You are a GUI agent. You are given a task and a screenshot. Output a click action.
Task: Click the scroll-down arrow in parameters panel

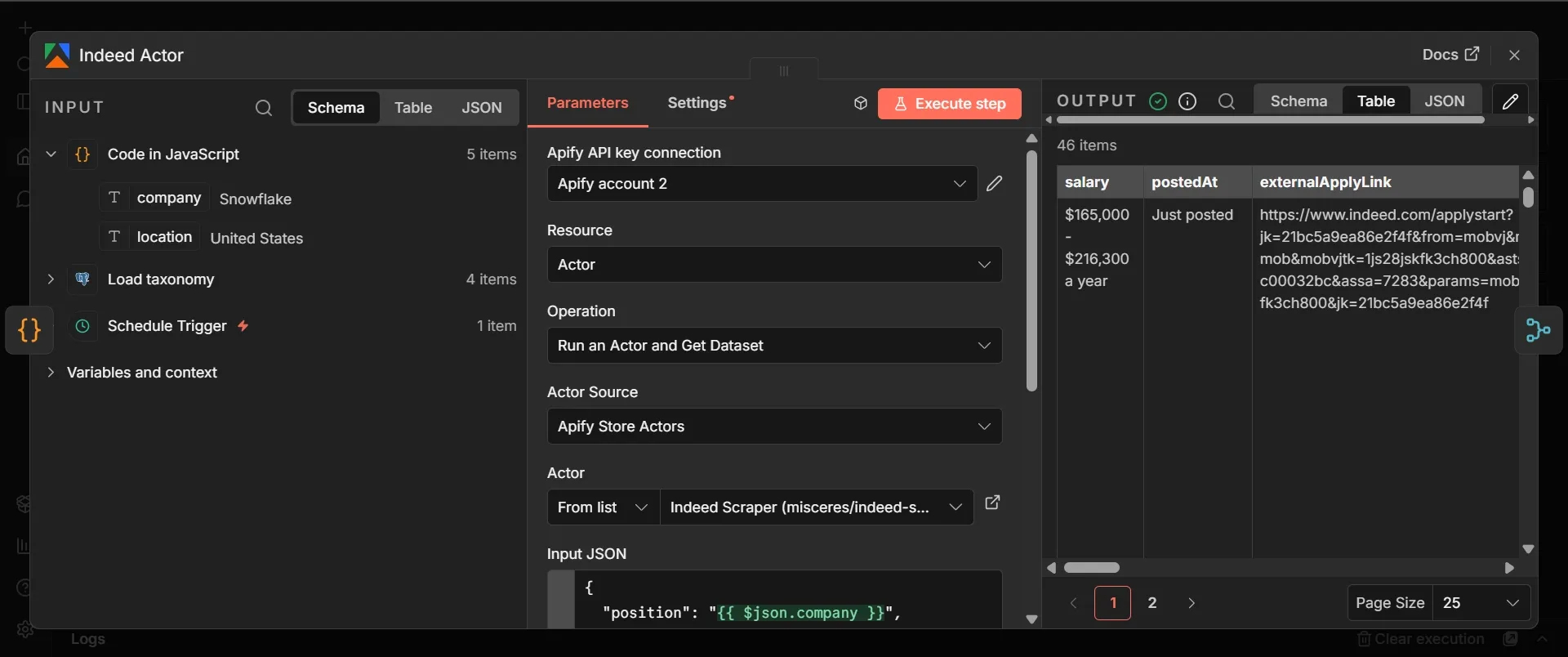[x=1031, y=619]
